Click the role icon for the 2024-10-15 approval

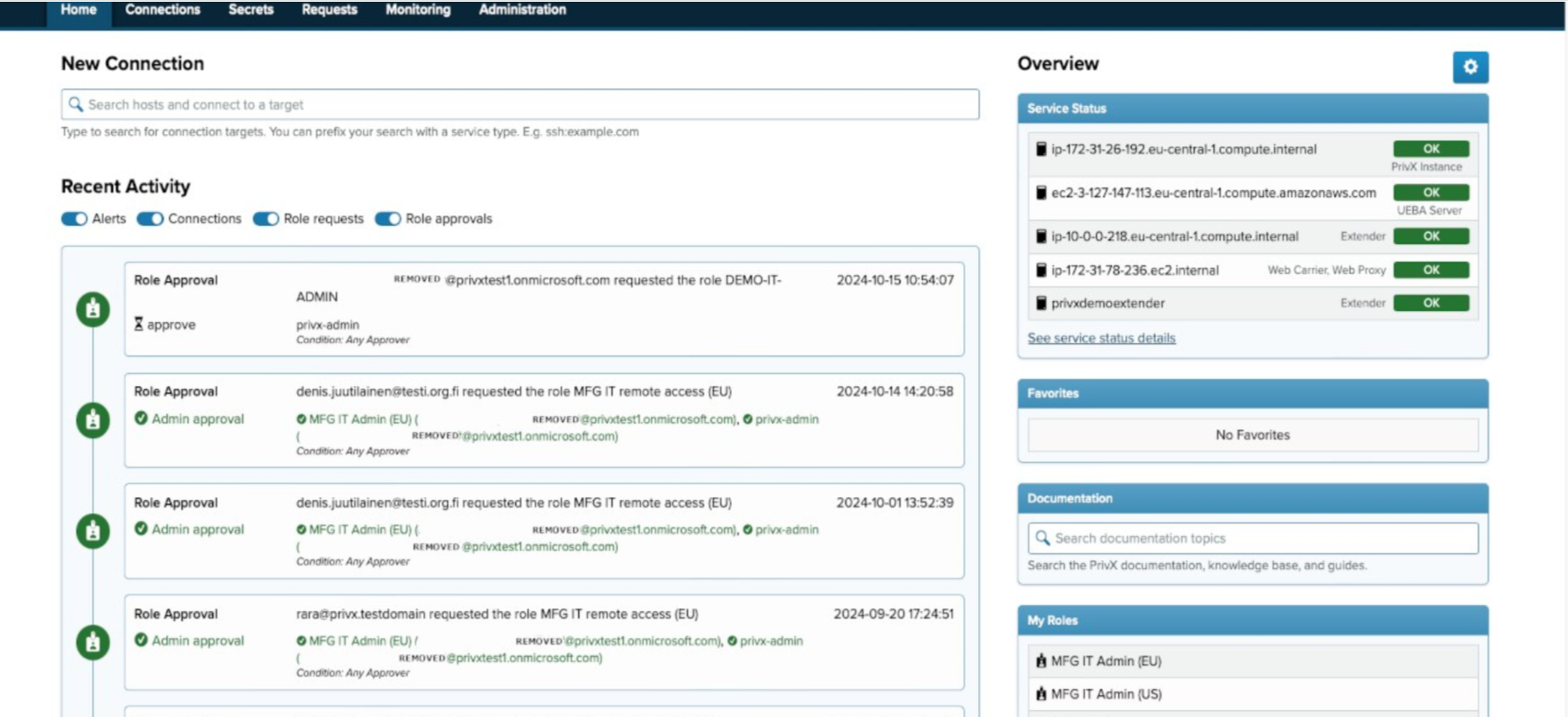tap(93, 309)
